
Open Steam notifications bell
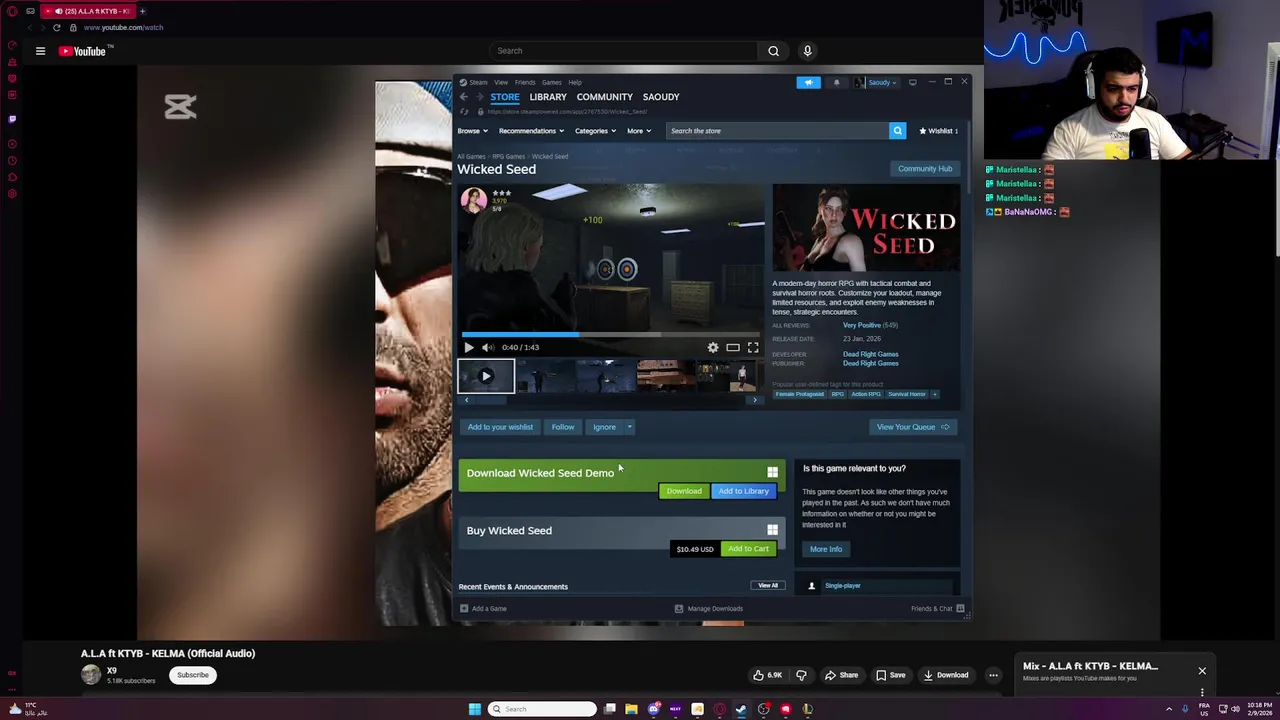(837, 82)
